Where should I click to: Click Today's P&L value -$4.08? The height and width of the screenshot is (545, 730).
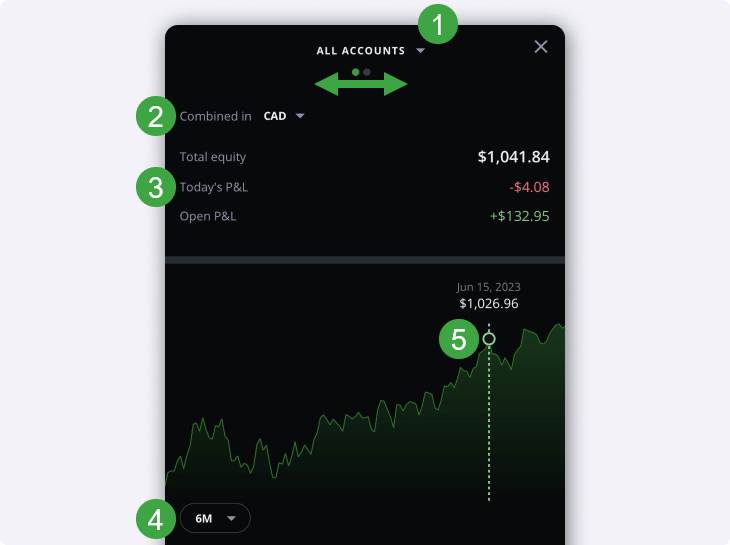pos(529,187)
